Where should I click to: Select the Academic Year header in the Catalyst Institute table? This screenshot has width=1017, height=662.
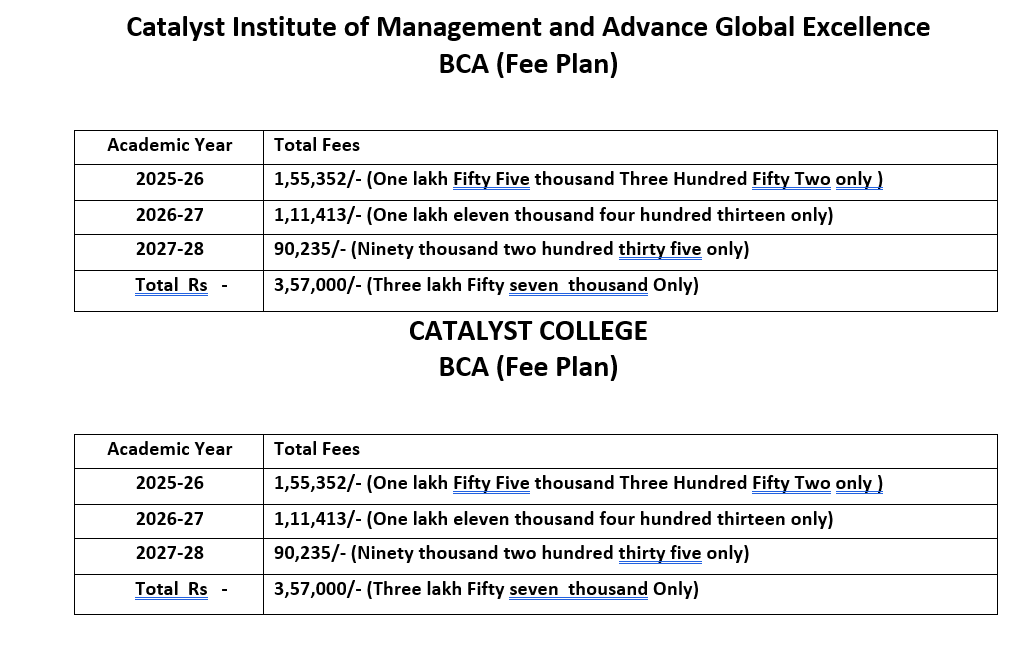tap(169, 145)
